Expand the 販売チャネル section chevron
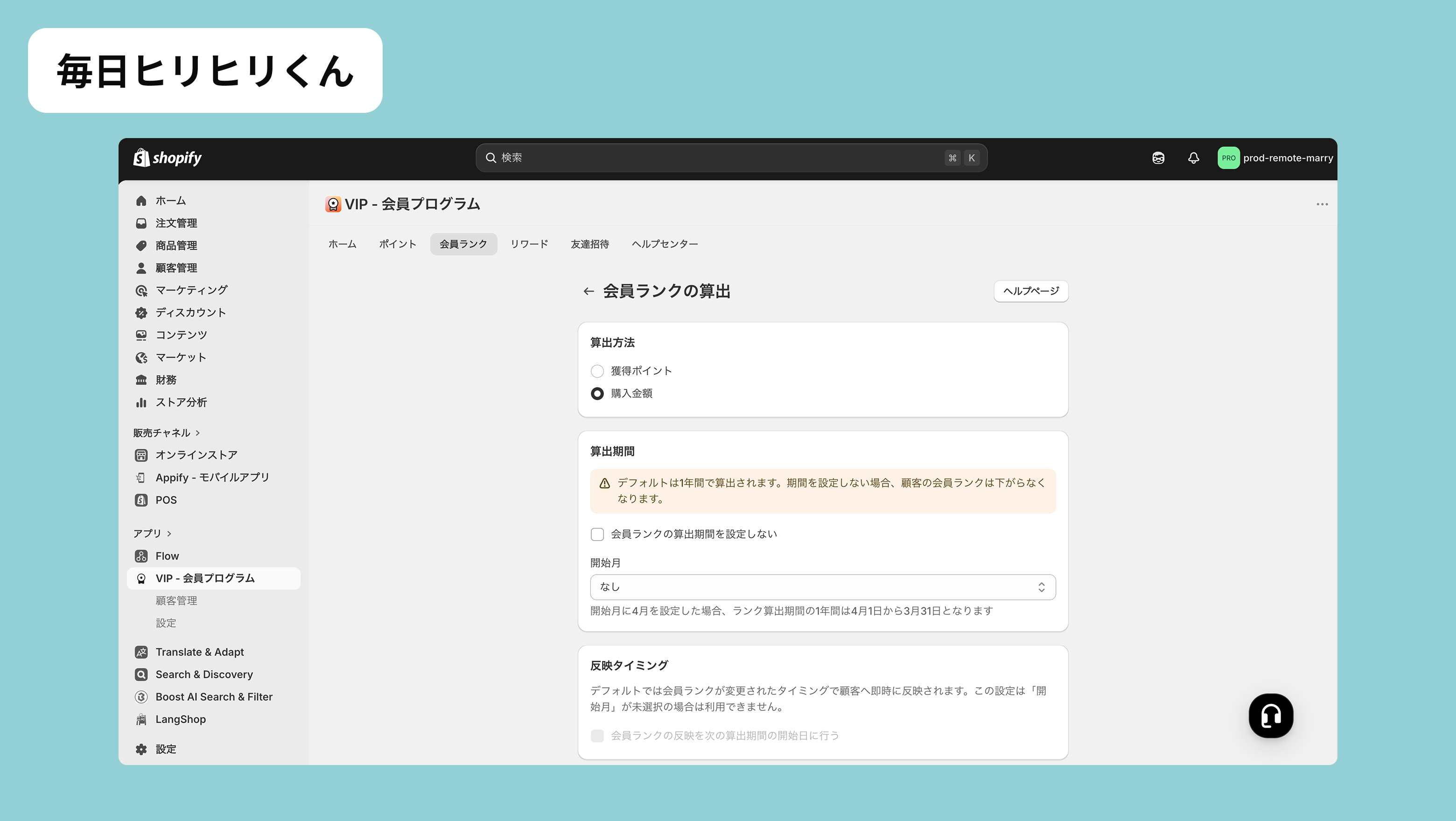 [197, 433]
